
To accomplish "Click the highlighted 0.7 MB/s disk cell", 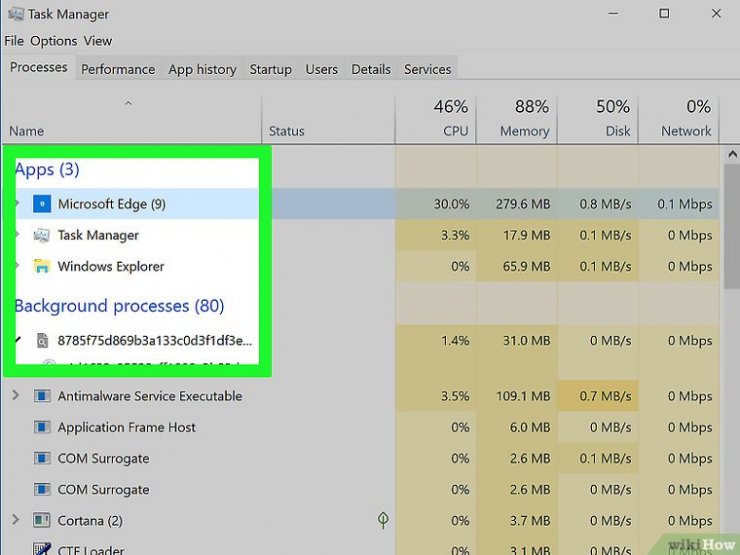I will pos(598,396).
